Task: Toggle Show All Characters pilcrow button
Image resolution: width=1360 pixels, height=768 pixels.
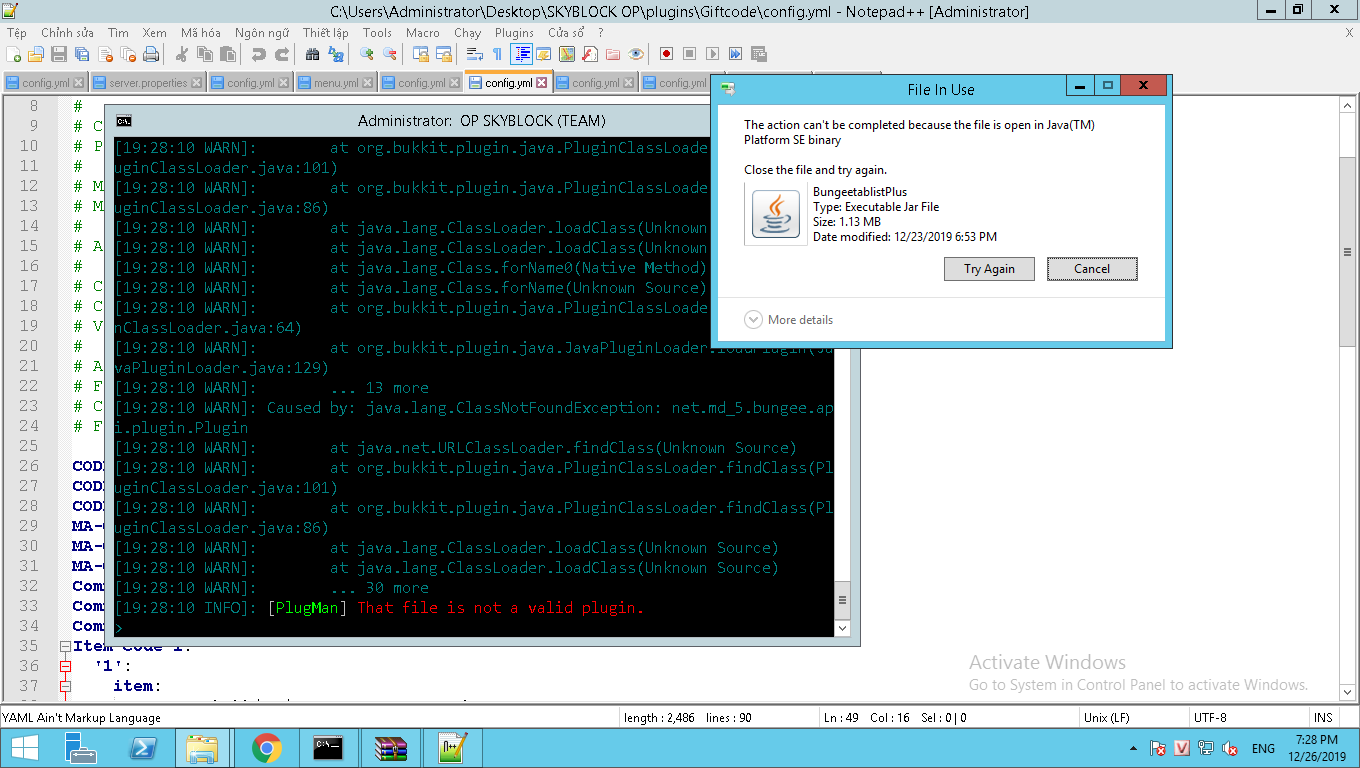Action: 497,54
